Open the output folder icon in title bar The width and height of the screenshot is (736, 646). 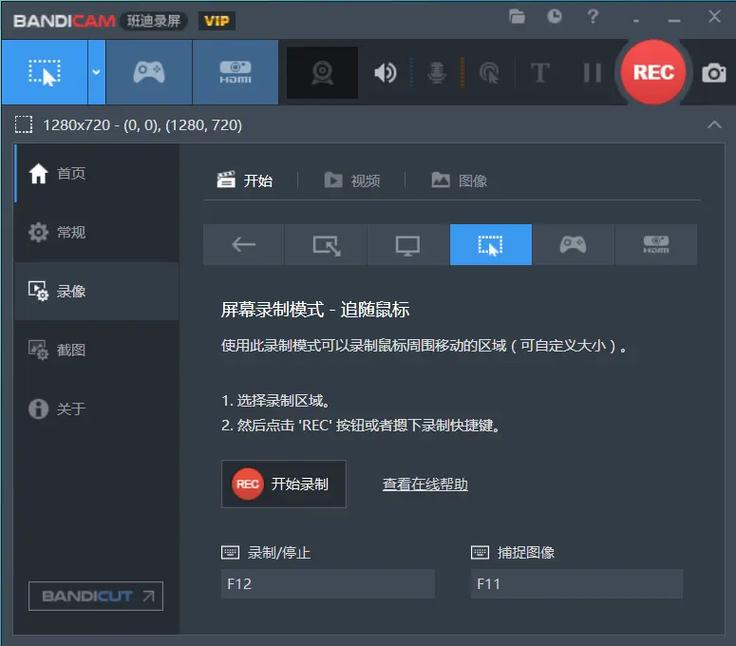coord(517,17)
